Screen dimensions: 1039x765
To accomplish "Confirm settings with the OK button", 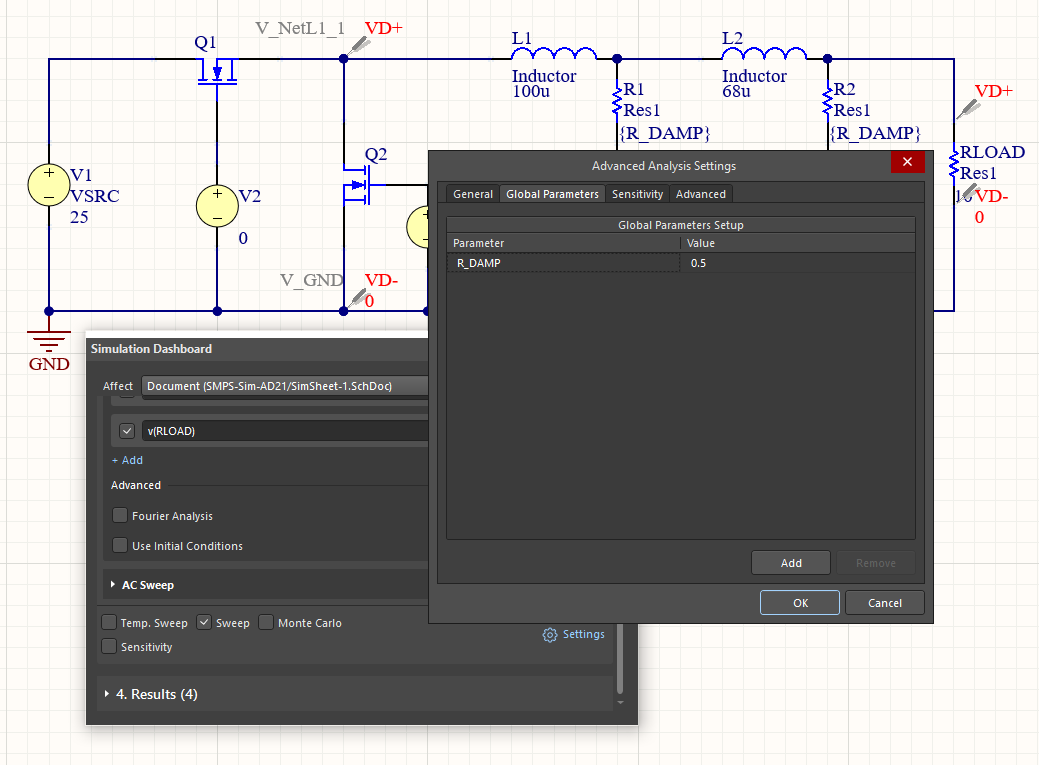I will tap(799, 602).
